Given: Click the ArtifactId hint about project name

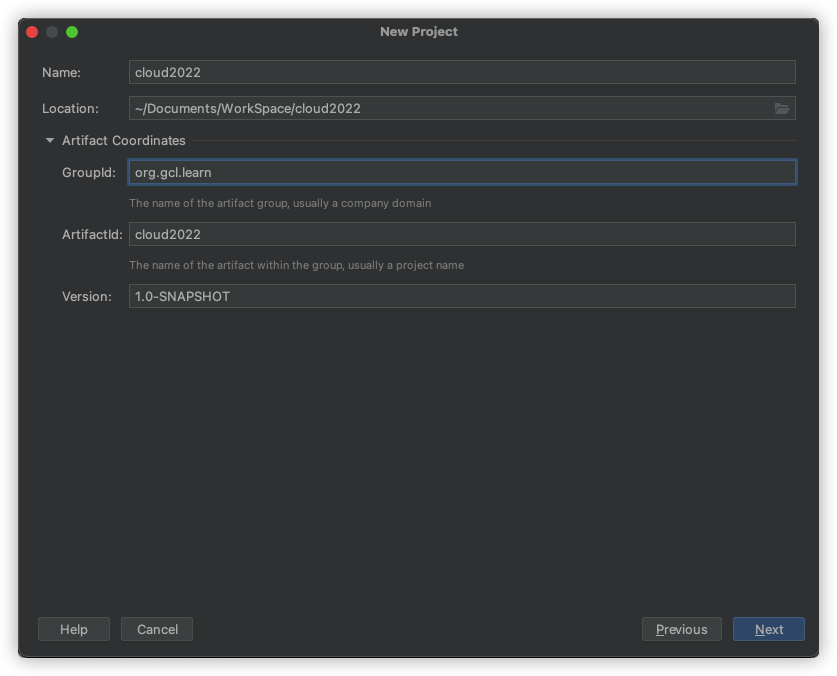Looking at the screenshot, I should [x=296, y=265].
